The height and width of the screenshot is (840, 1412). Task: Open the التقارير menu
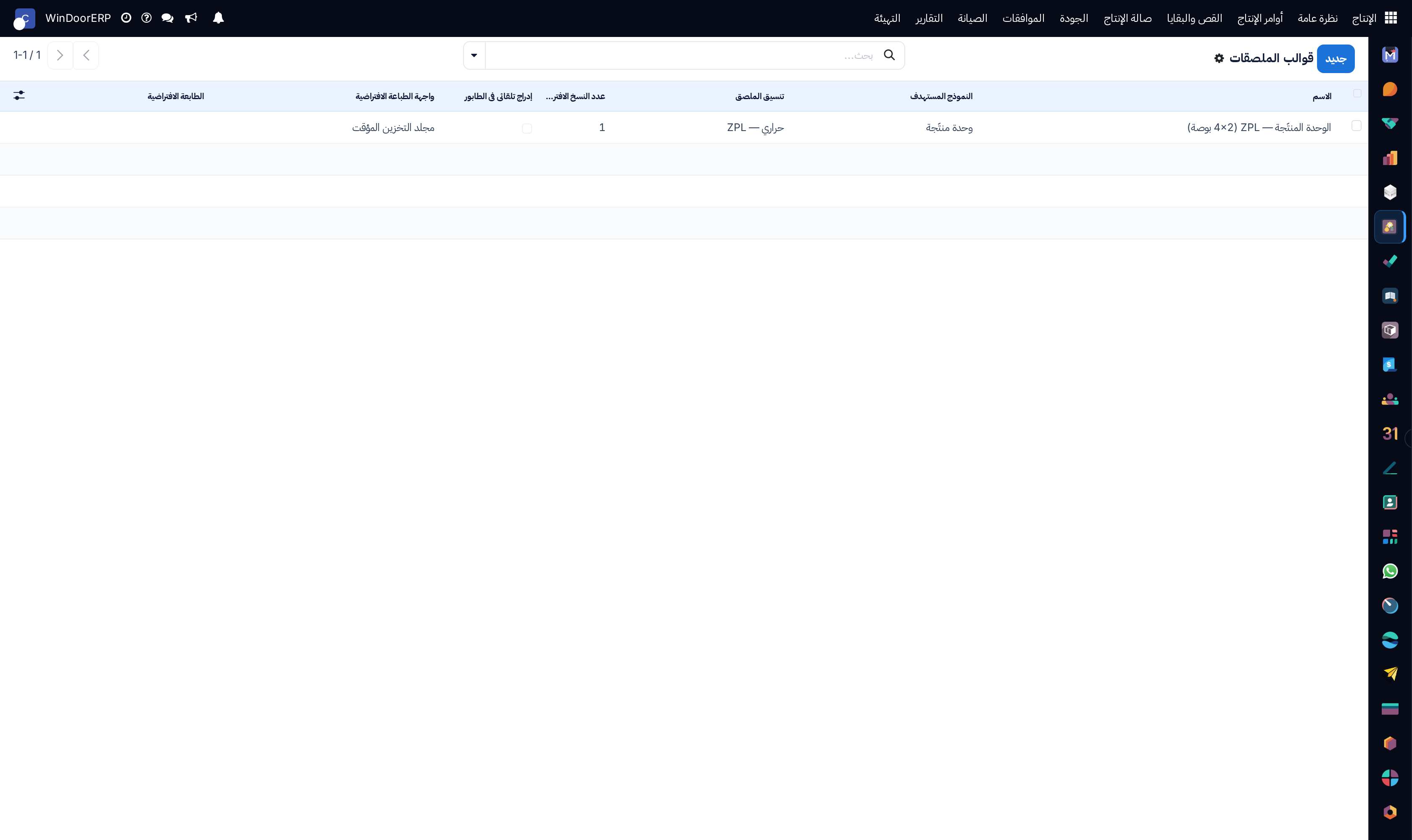tap(929, 18)
